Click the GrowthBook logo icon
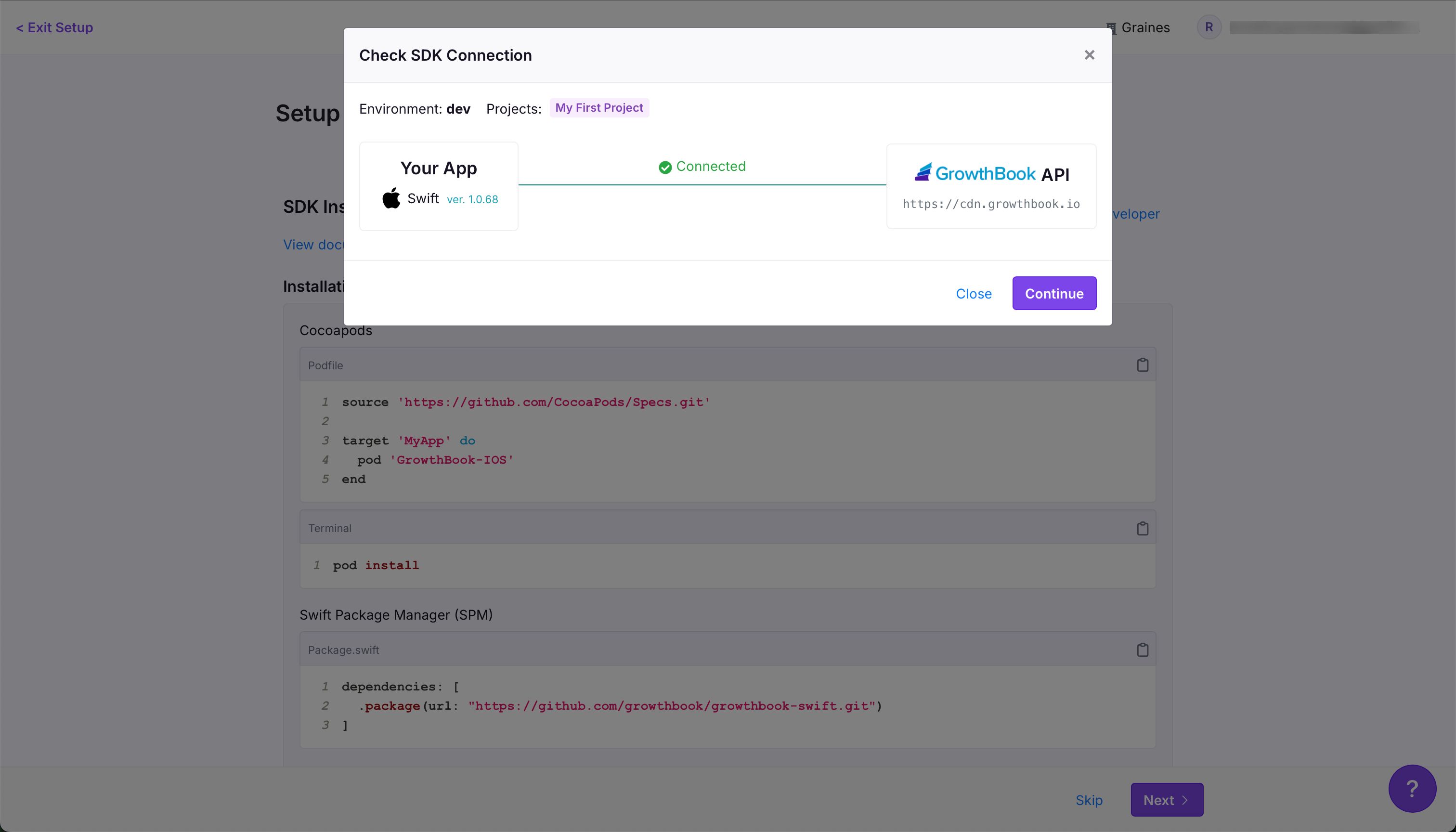 coord(923,172)
